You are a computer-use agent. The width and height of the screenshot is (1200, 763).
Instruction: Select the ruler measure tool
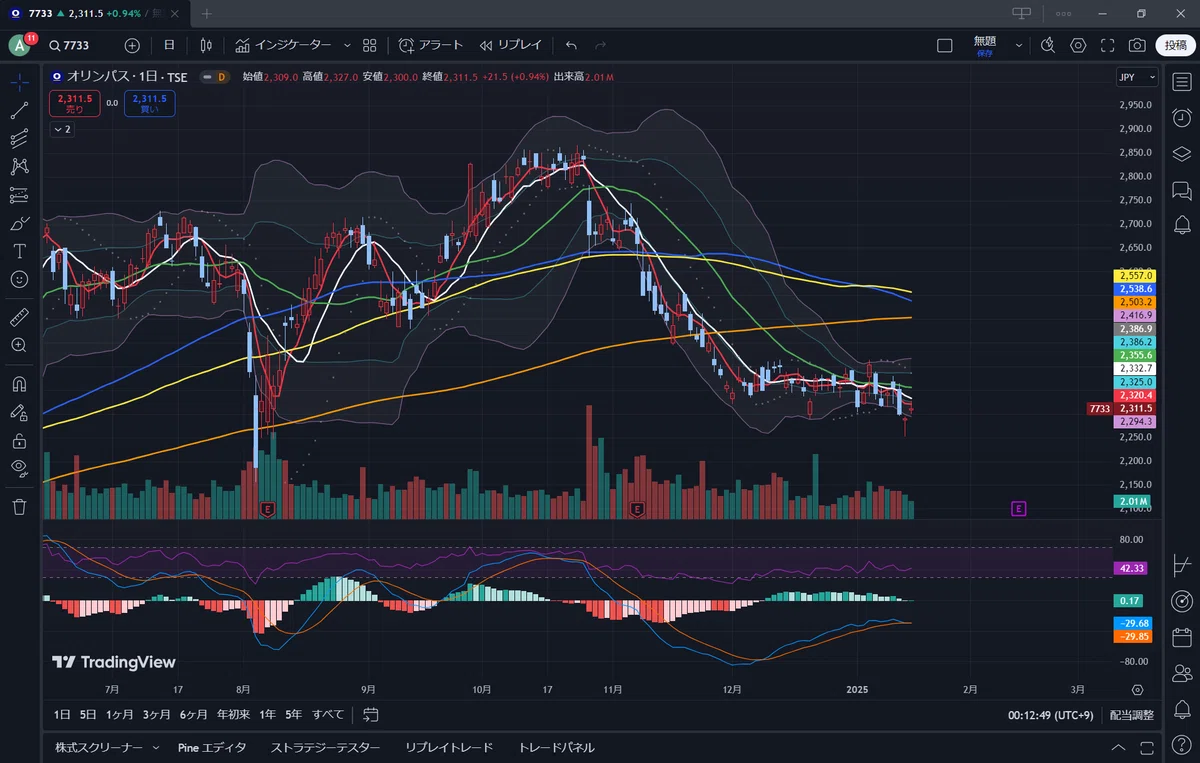19,317
